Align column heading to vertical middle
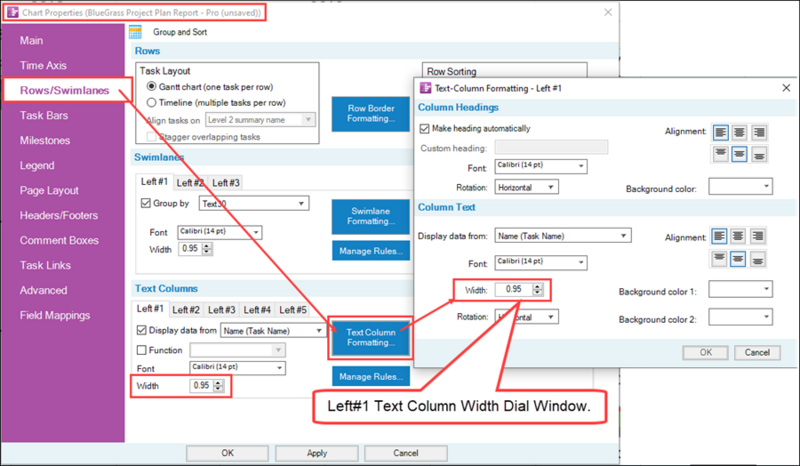 (739, 154)
